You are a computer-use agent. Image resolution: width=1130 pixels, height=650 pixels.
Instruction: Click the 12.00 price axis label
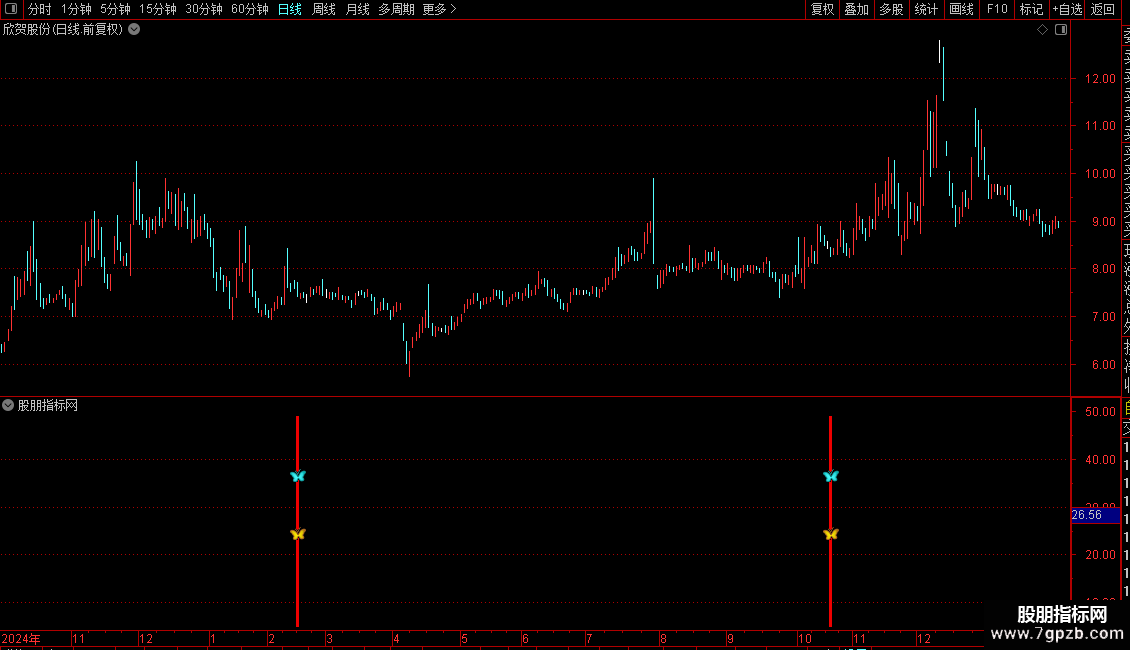pyautogui.click(x=1100, y=79)
